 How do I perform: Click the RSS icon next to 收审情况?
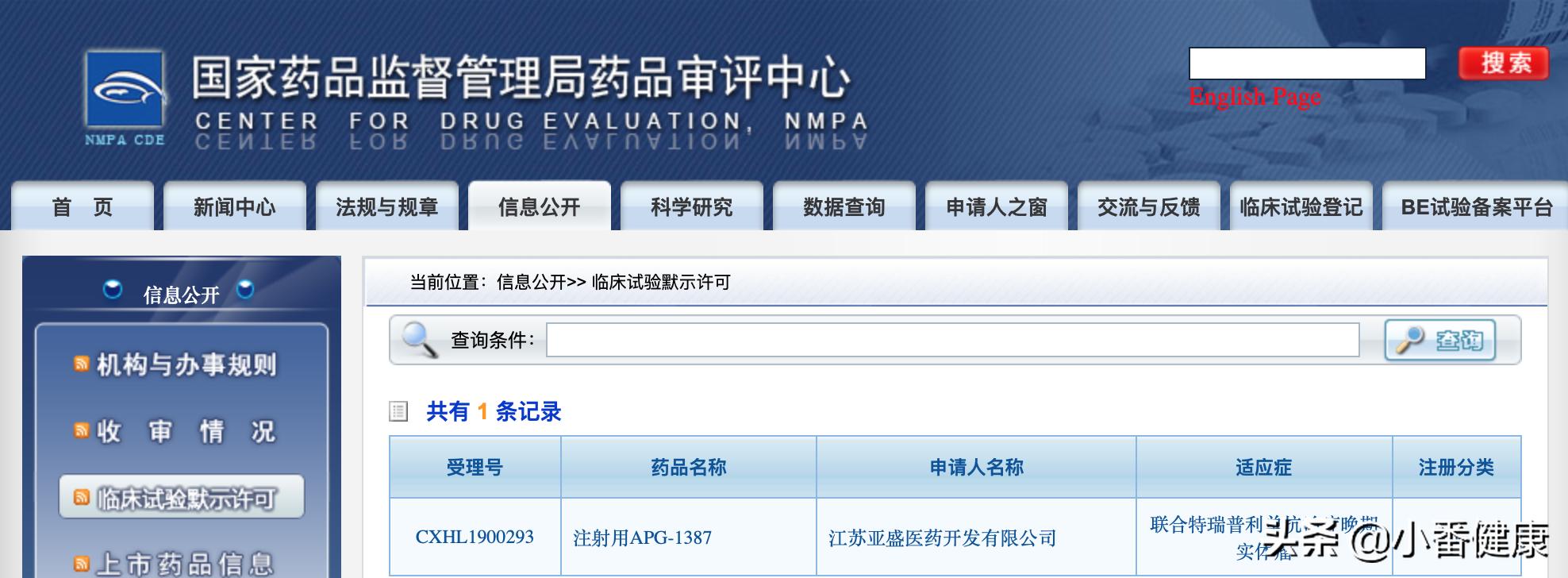tap(81, 430)
